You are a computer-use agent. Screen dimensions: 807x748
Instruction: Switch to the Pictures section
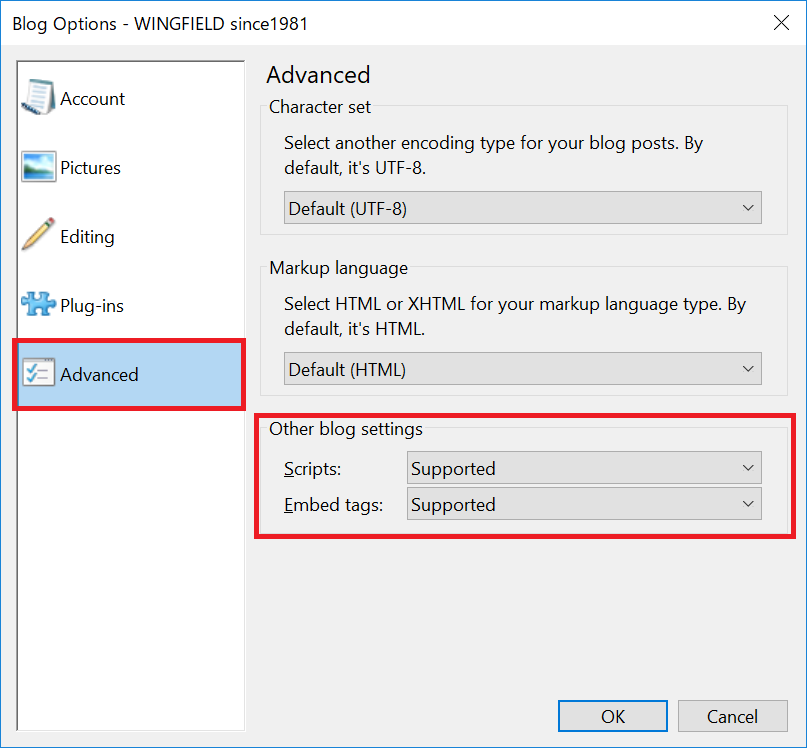click(x=90, y=168)
